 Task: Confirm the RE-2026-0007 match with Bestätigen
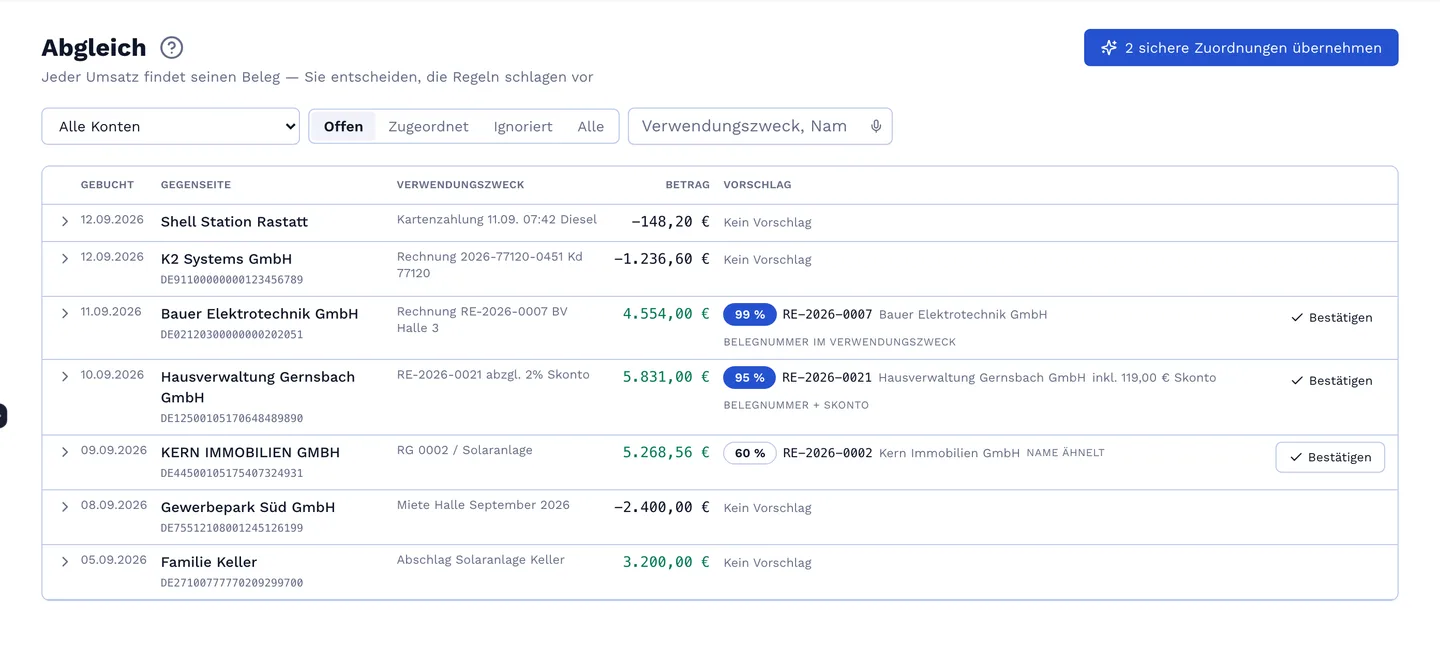point(1331,318)
